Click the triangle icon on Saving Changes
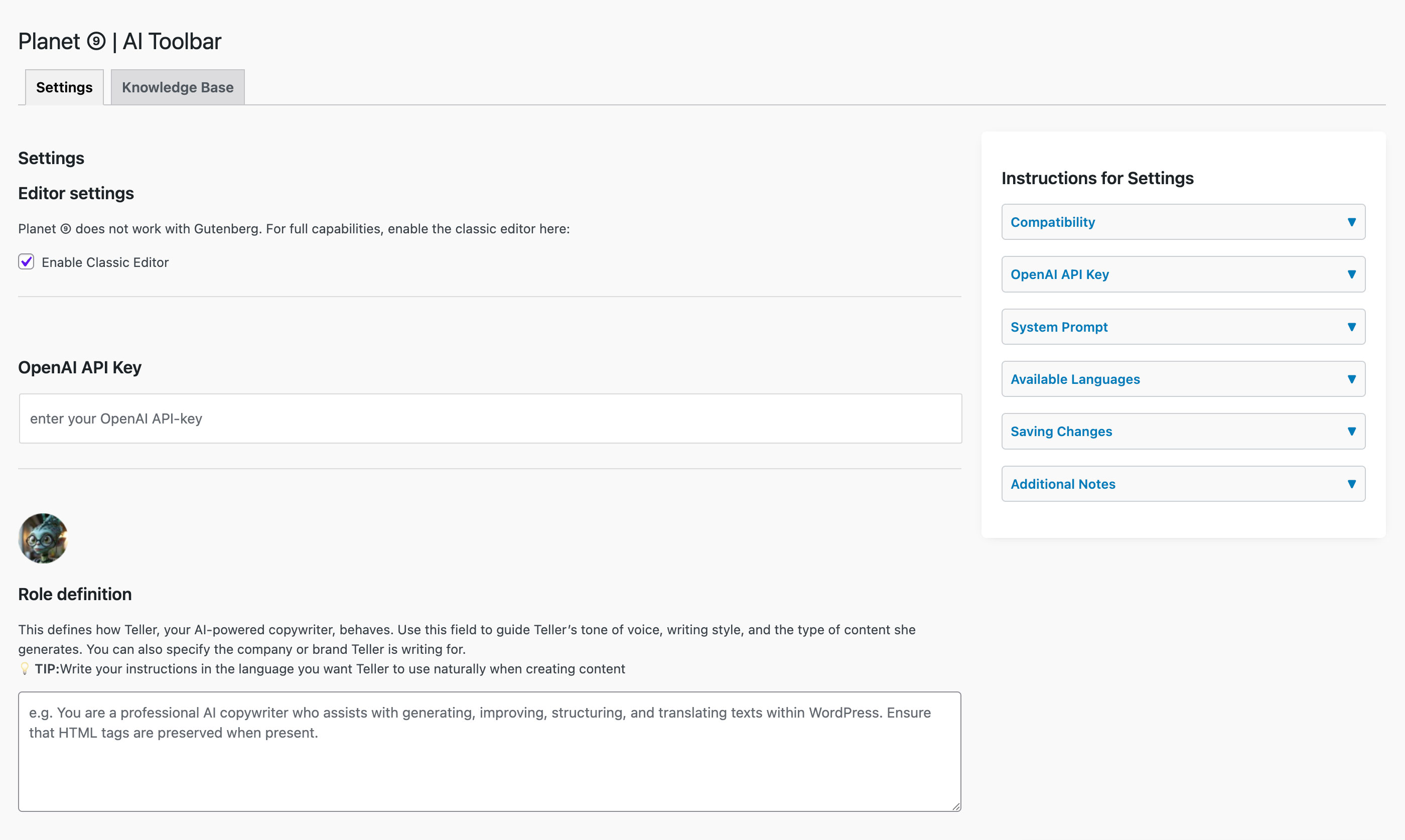The width and height of the screenshot is (1405, 840). tap(1351, 431)
